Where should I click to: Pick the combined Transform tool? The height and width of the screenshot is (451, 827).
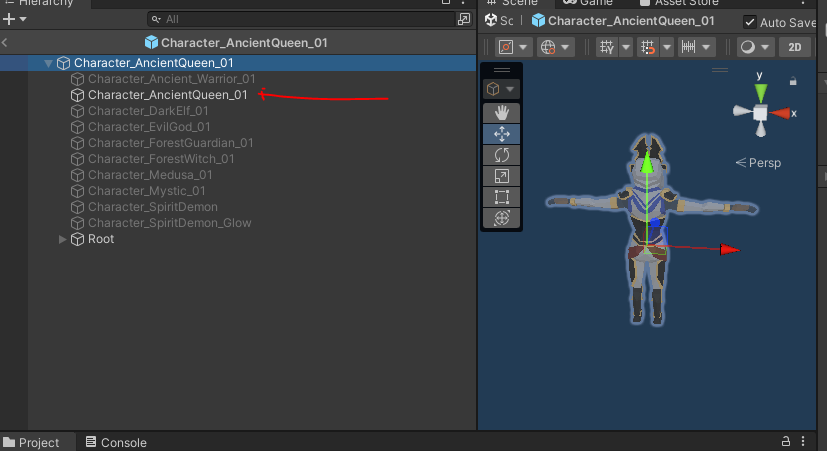coord(502,218)
